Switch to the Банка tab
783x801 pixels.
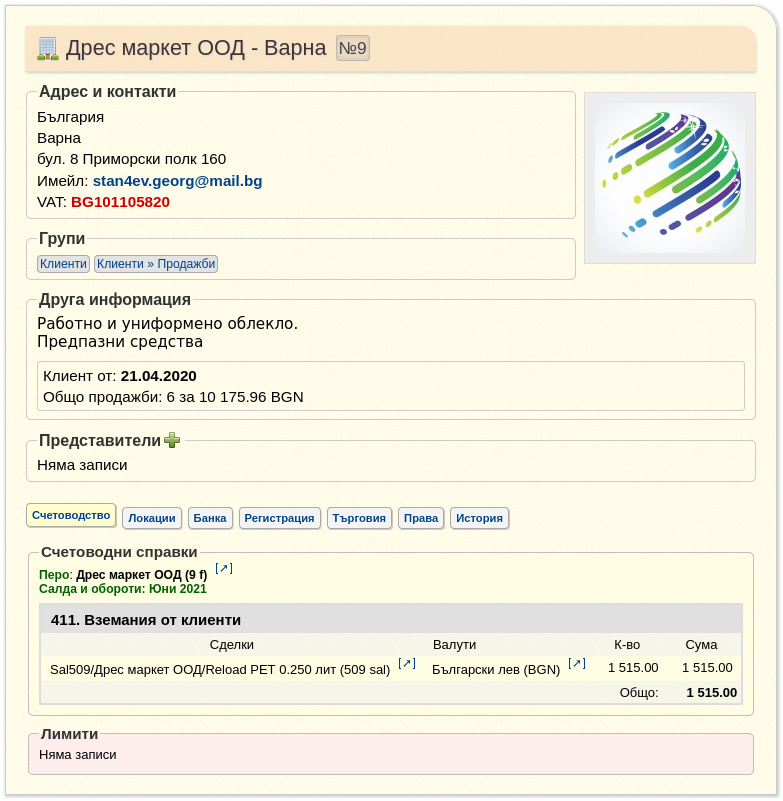[210, 518]
